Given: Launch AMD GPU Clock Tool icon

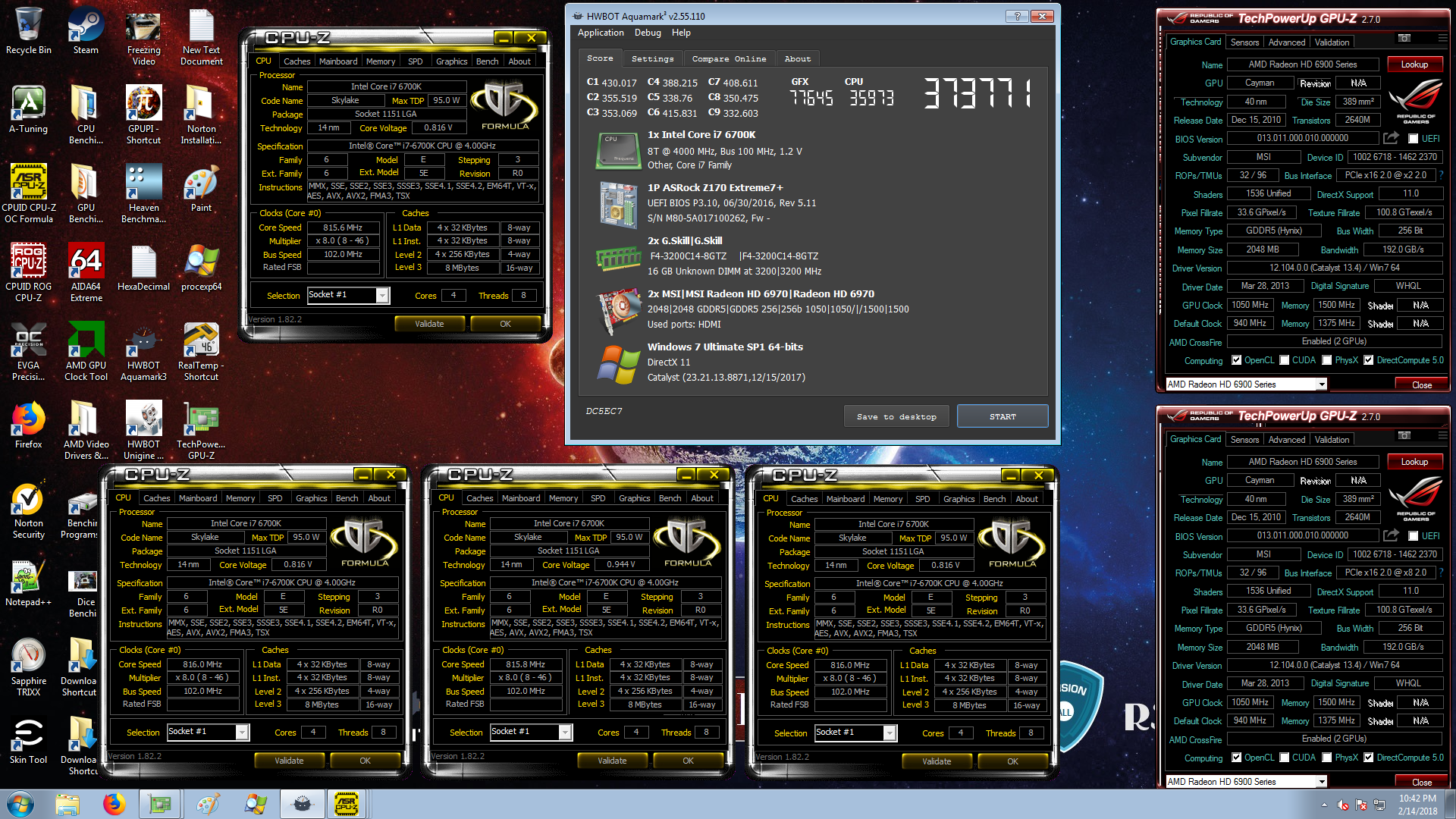Looking at the screenshot, I should (86, 350).
